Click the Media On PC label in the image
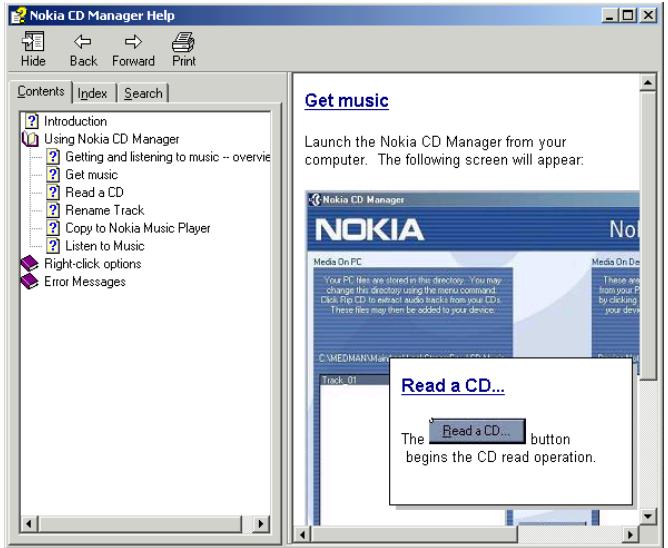The width and height of the screenshot is (668, 548). click(337, 262)
